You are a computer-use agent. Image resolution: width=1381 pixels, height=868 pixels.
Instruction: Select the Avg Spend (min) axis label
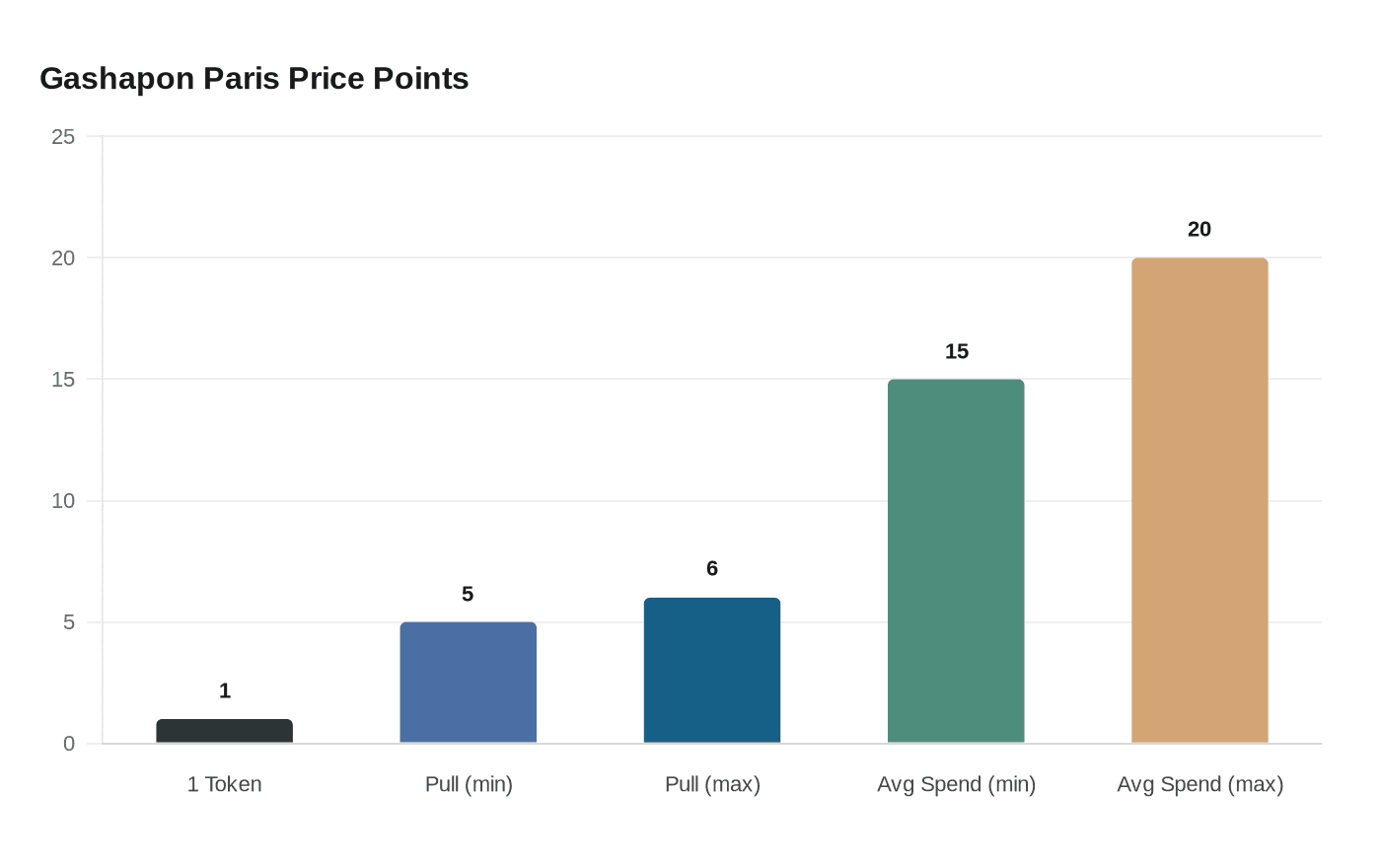pyautogui.click(x=956, y=784)
